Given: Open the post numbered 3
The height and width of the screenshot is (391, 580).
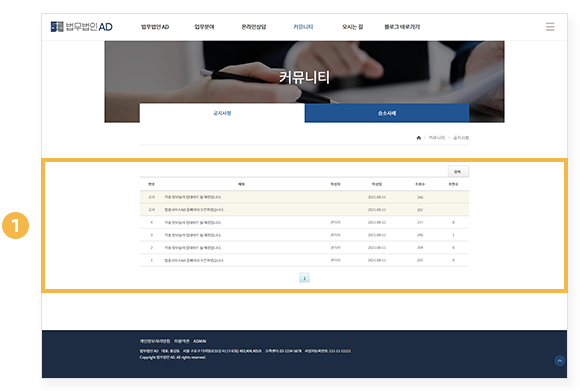Looking at the screenshot, I should point(193,235).
